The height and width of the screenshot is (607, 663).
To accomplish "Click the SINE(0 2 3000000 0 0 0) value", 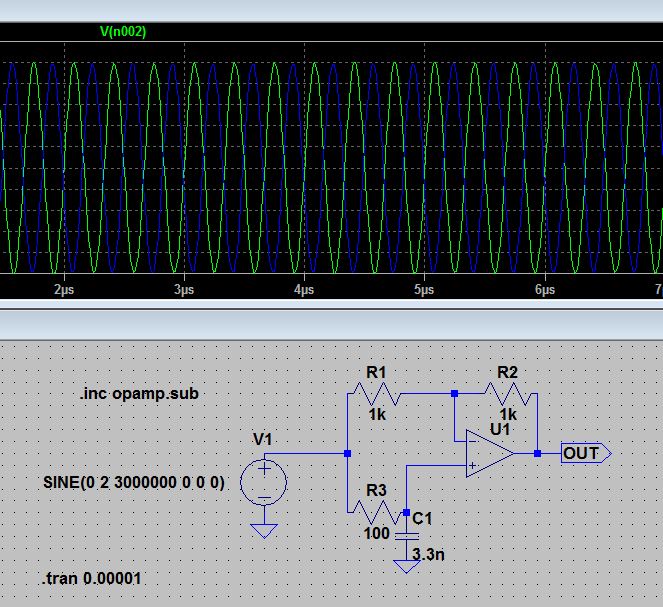I will click(134, 482).
